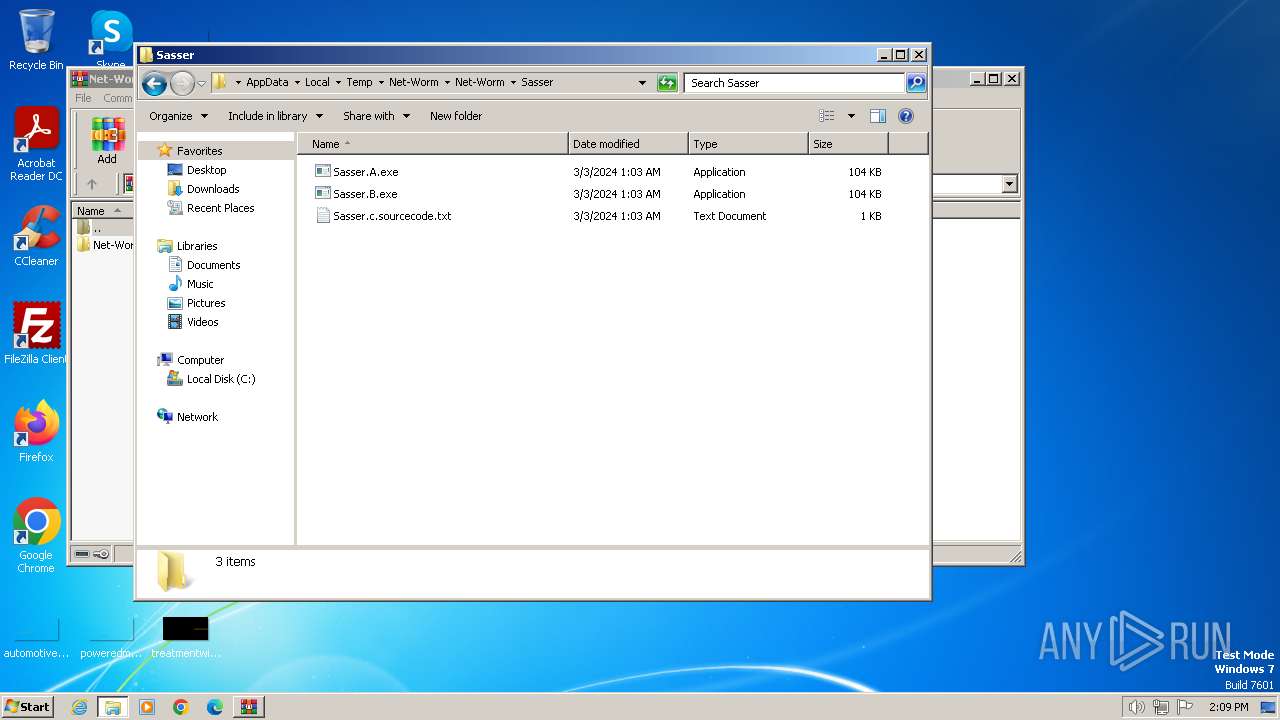Open the recent locations dropdown next to Forward
Viewport: 1280px width, 720px height.
[201, 83]
